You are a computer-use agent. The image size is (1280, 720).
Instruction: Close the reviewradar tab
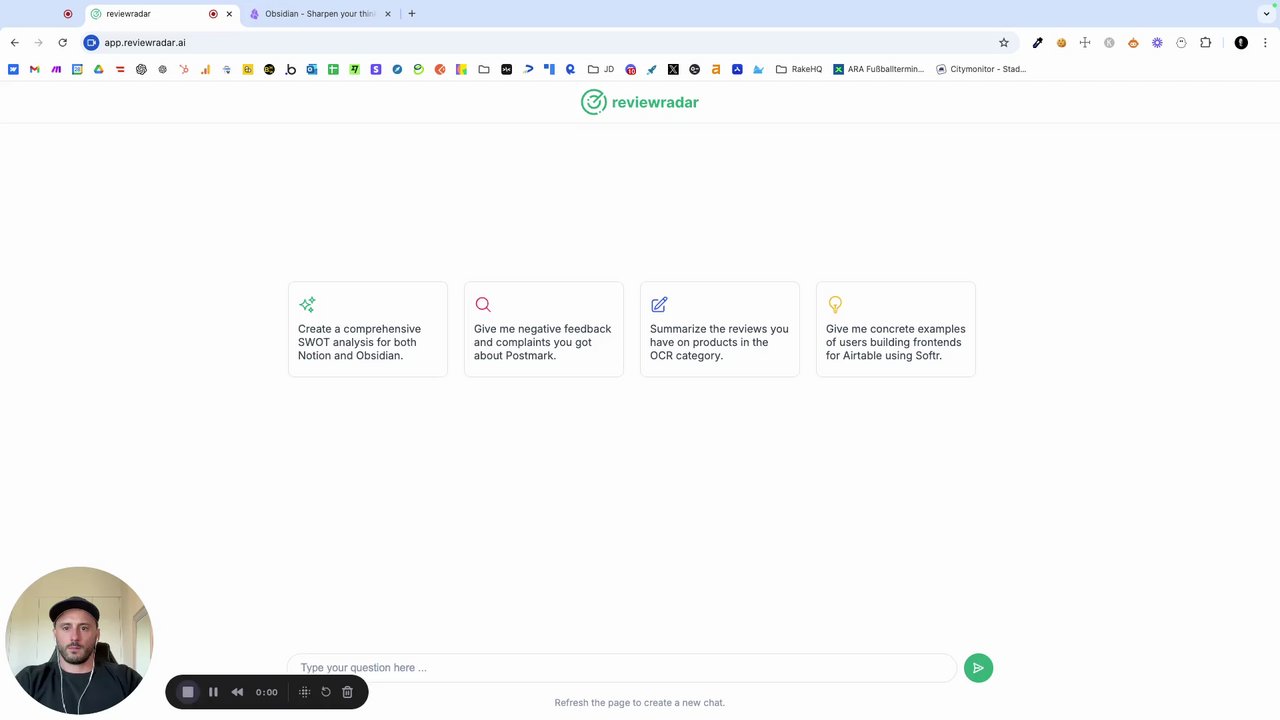tap(230, 14)
